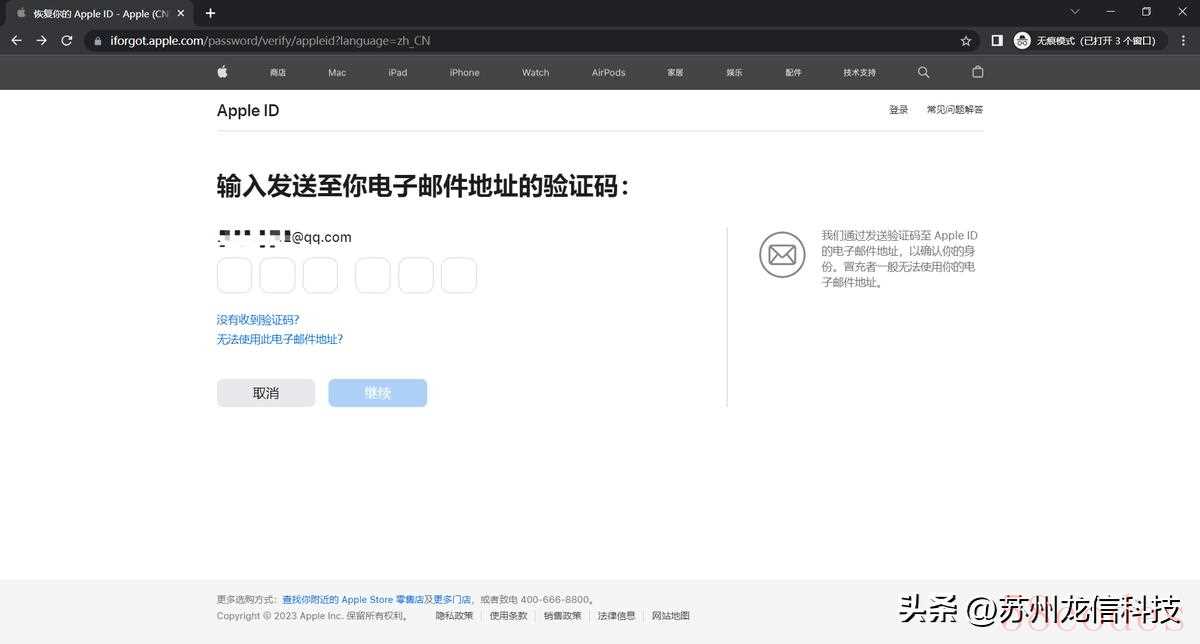Expand the tab search chevron
Viewport: 1200px width, 644px height.
pyautogui.click(x=1075, y=12)
